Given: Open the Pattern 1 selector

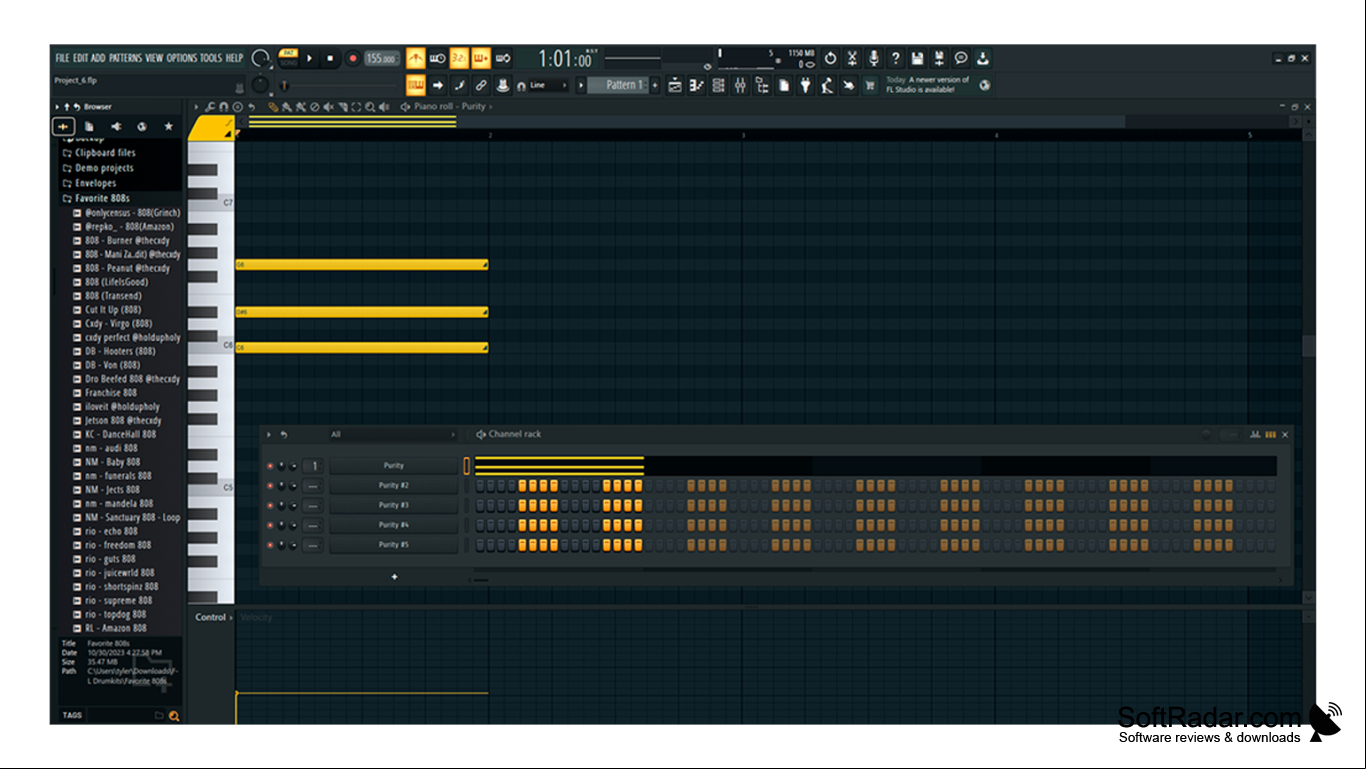Looking at the screenshot, I should click(617, 86).
